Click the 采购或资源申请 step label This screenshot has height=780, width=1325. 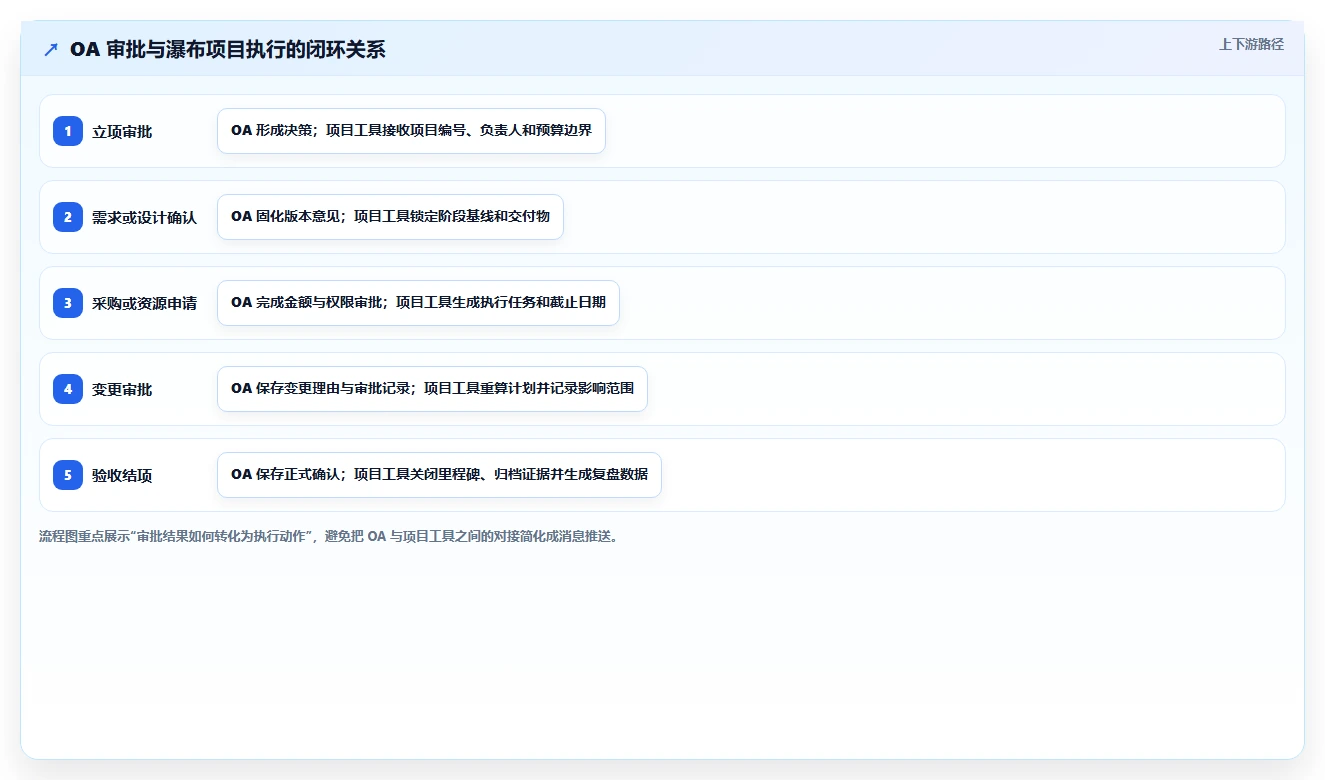[144, 303]
